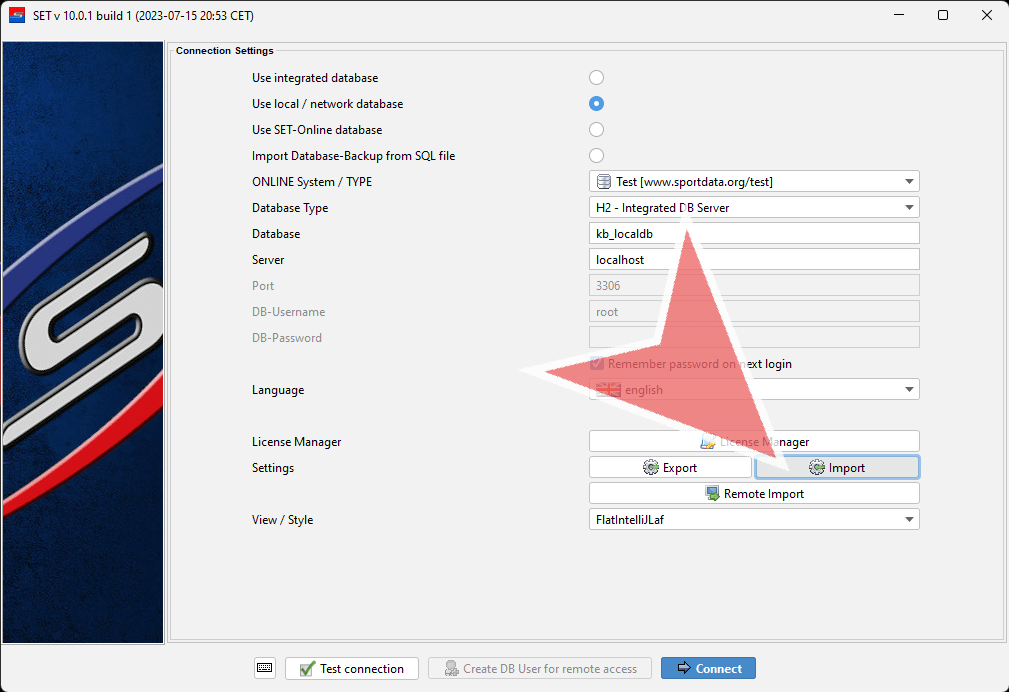Select Use SET-Online database radio button
The image size is (1009, 692).
point(597,130)
